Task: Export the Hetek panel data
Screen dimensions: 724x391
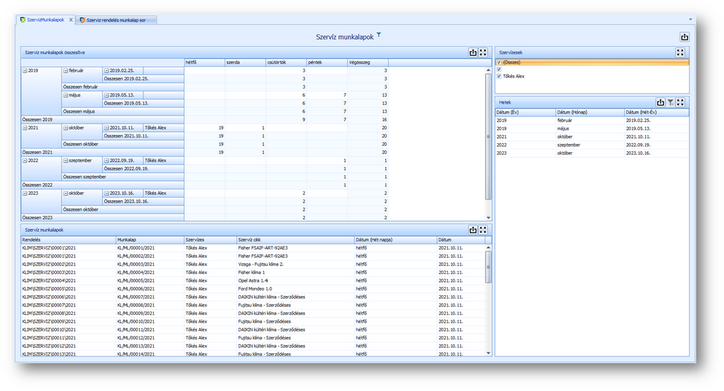Action: (x=660, y=102)
